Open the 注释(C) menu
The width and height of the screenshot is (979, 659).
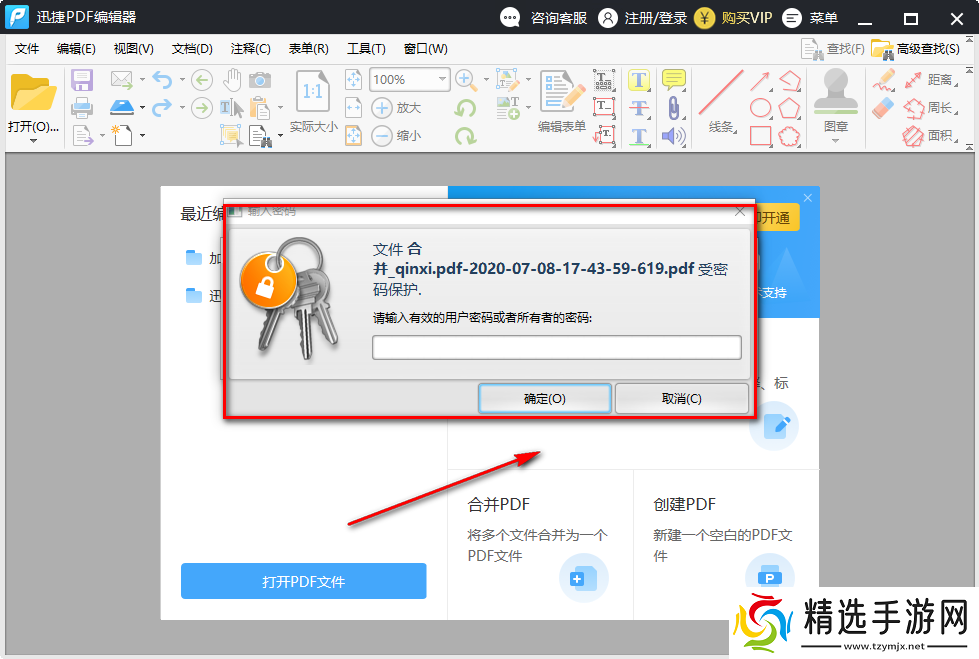click(x=254, y=48)
